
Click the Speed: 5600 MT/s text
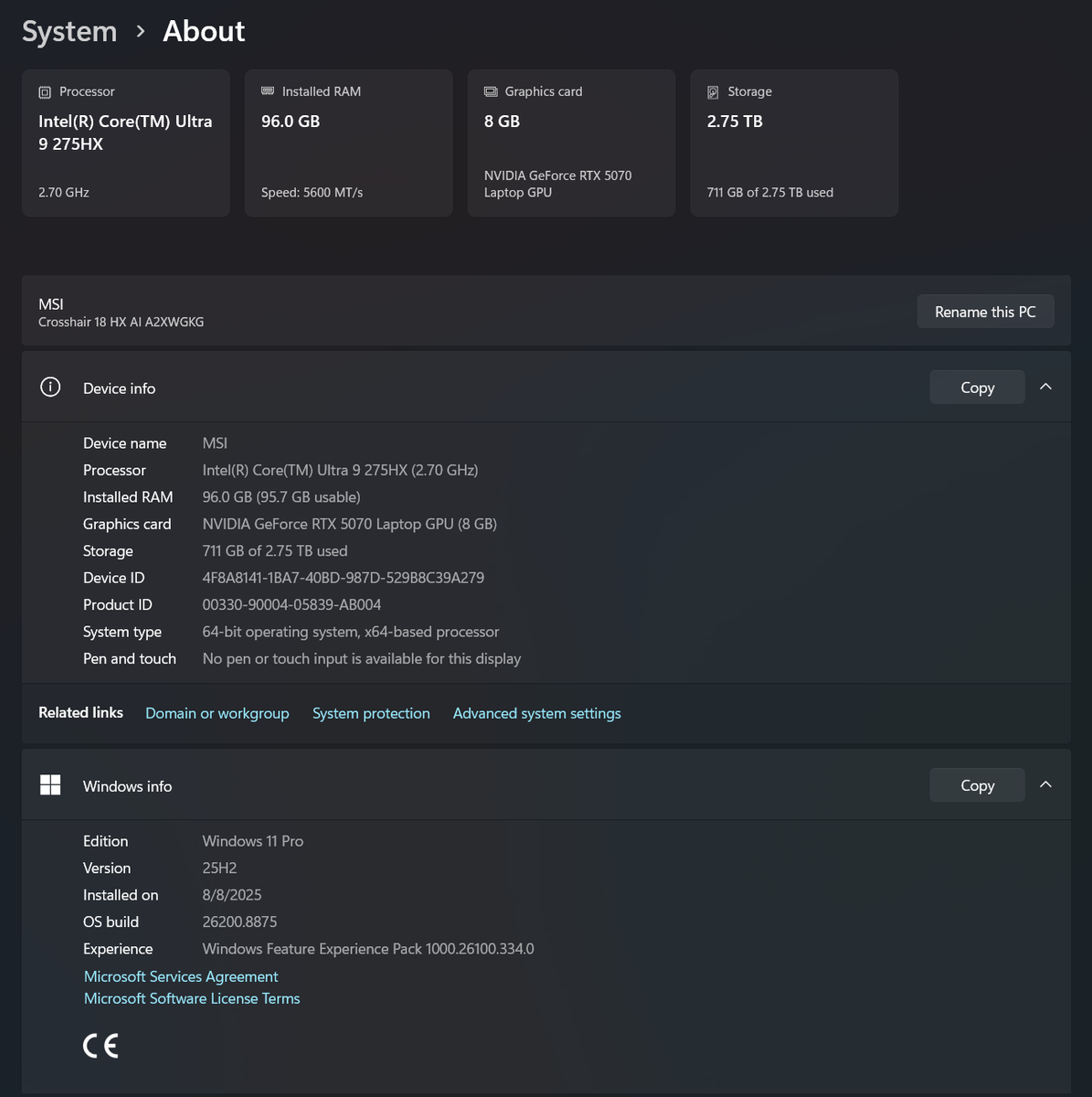pos(313,192)
